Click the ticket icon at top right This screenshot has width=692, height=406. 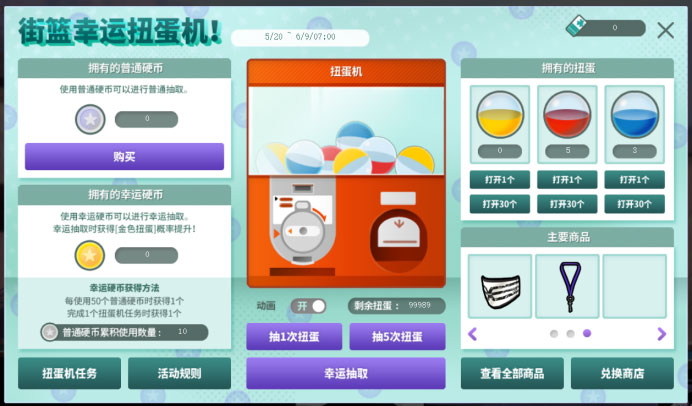point(576,26)
